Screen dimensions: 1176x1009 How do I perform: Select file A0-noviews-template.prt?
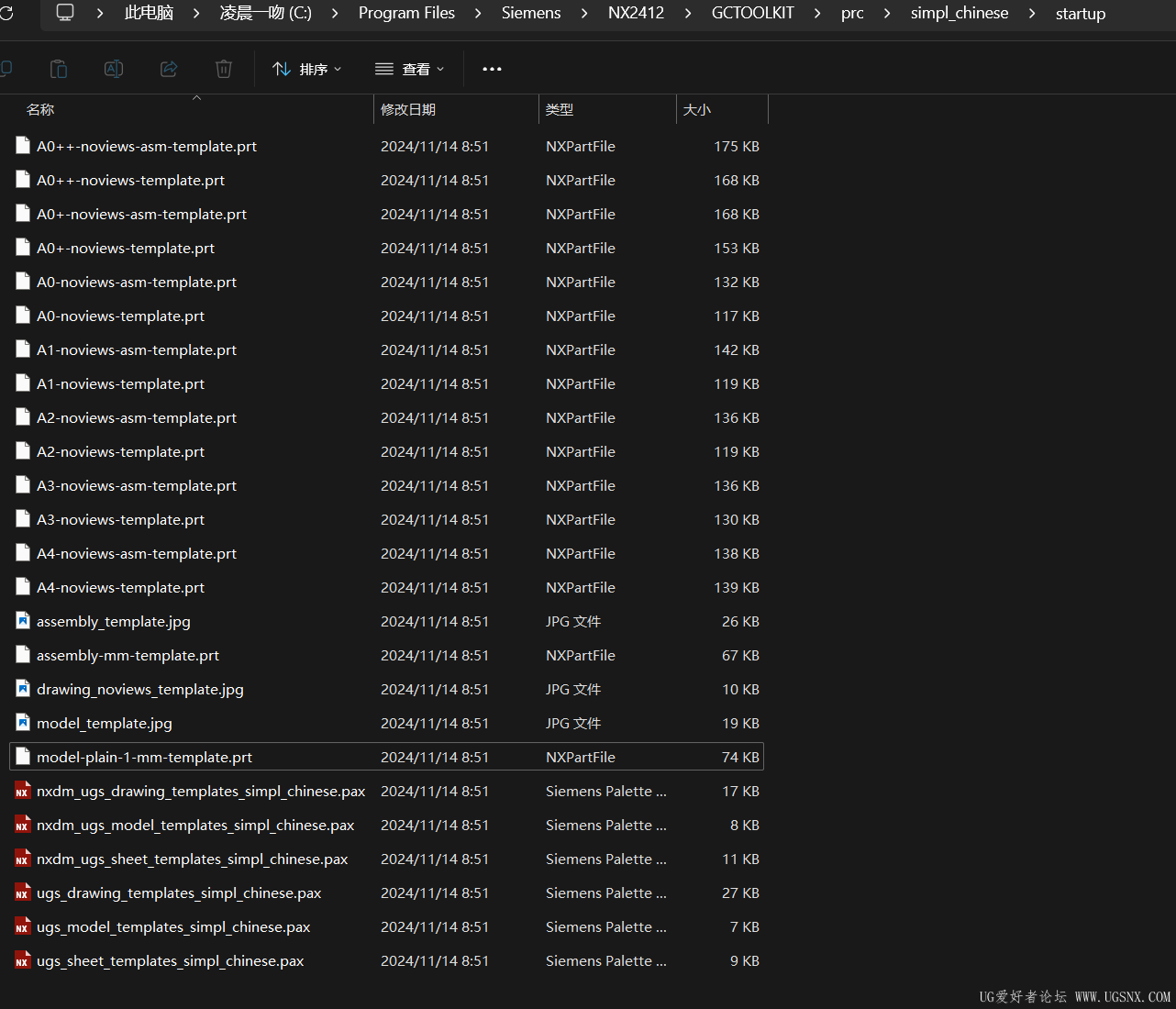[x=386, y=316]
